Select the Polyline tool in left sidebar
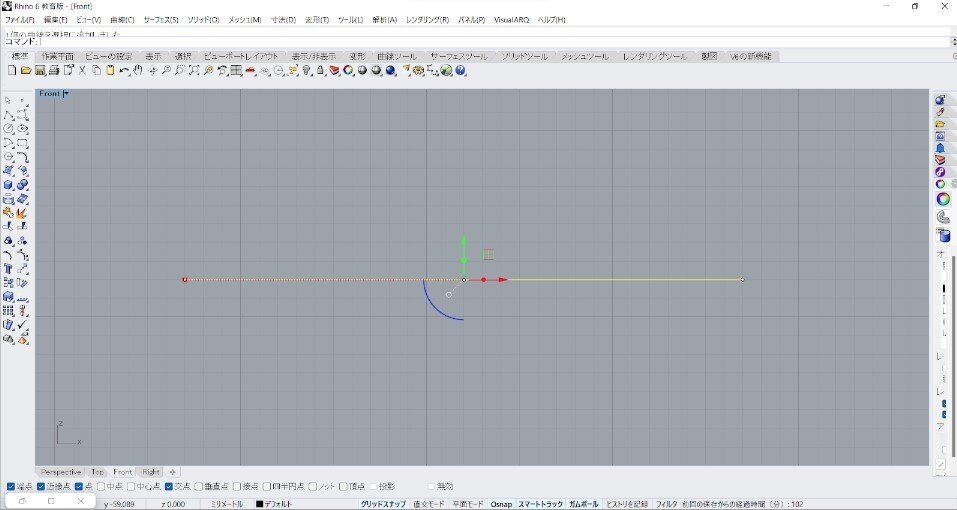 [x=9, y=115]
